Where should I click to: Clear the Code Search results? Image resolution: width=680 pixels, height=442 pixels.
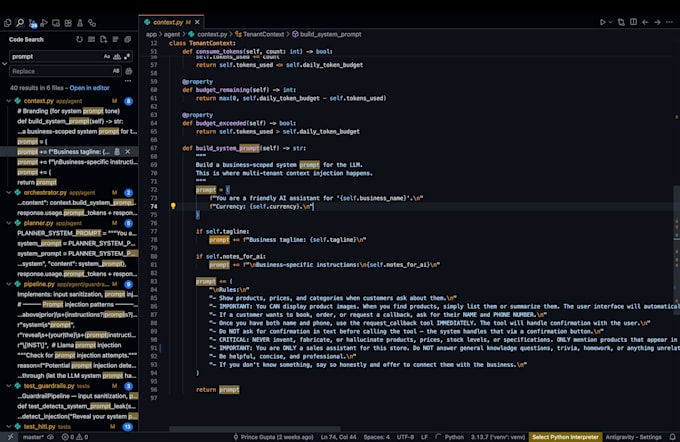91,39
